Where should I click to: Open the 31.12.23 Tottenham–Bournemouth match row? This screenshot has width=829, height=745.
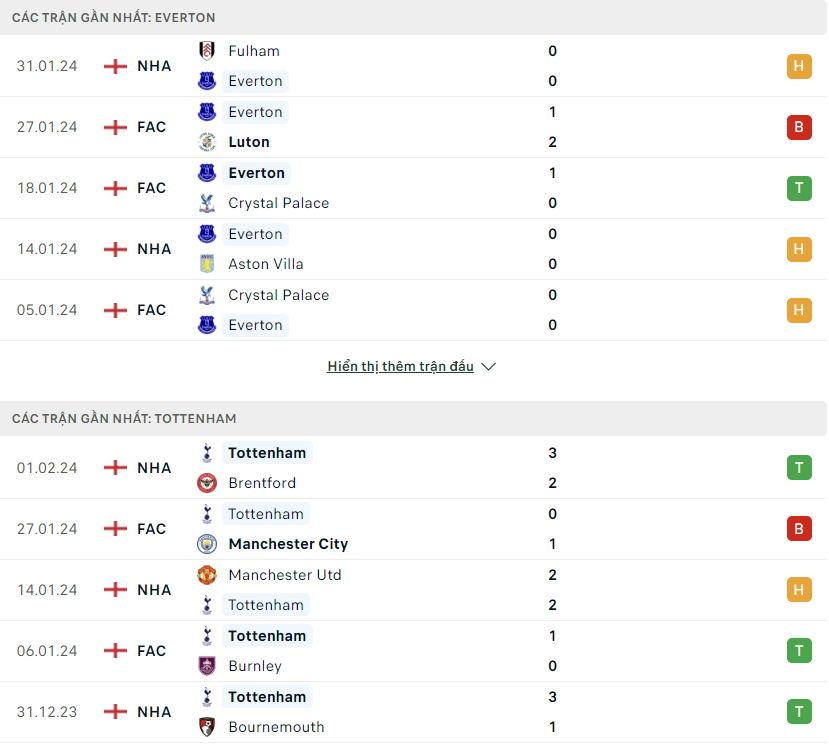tap(413, 712)
